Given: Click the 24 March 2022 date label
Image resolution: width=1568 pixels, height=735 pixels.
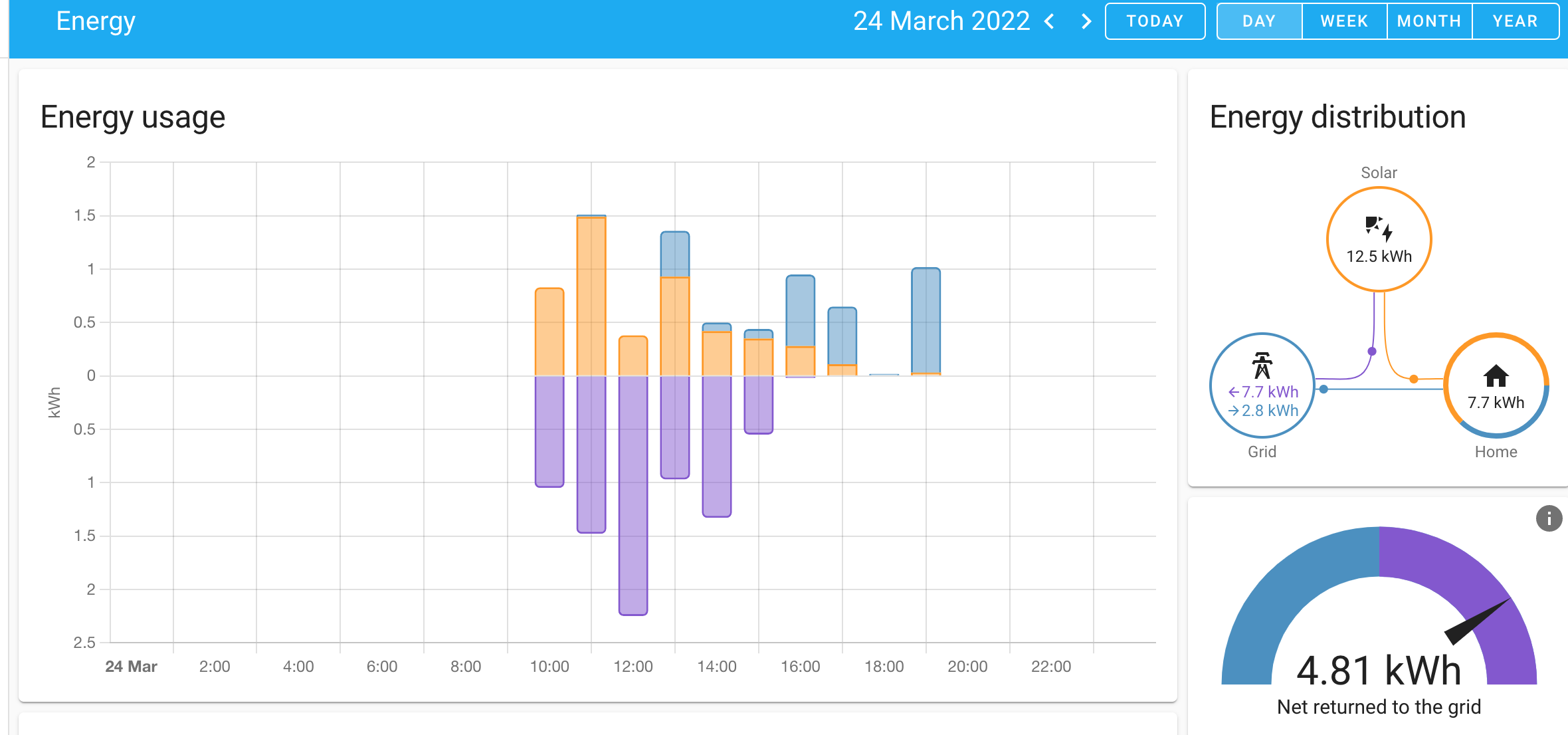Looking at the screenshot, I should 941,21.
